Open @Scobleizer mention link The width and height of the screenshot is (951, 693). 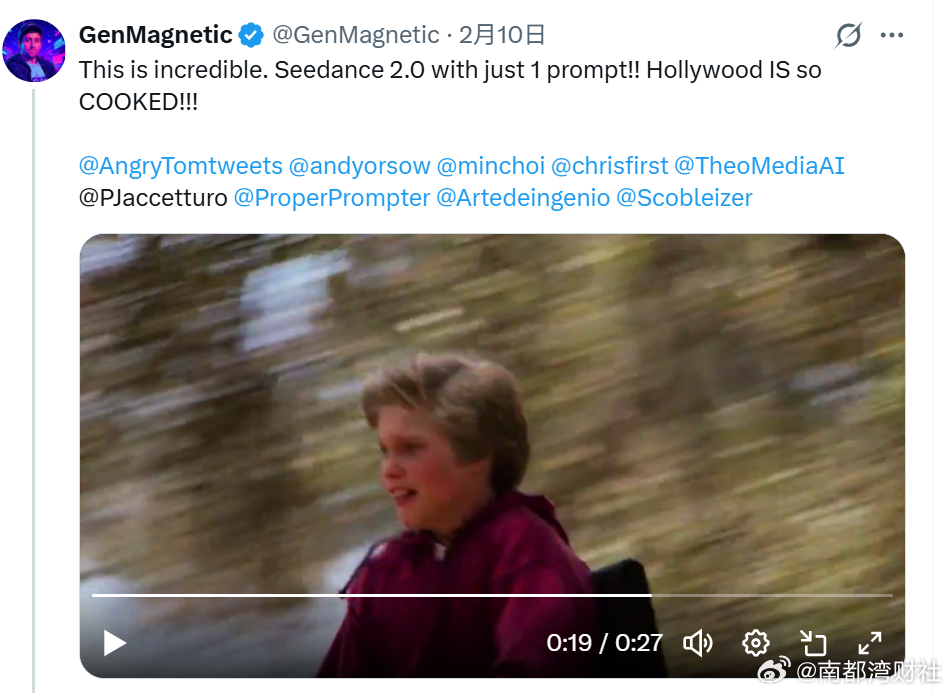684,198
